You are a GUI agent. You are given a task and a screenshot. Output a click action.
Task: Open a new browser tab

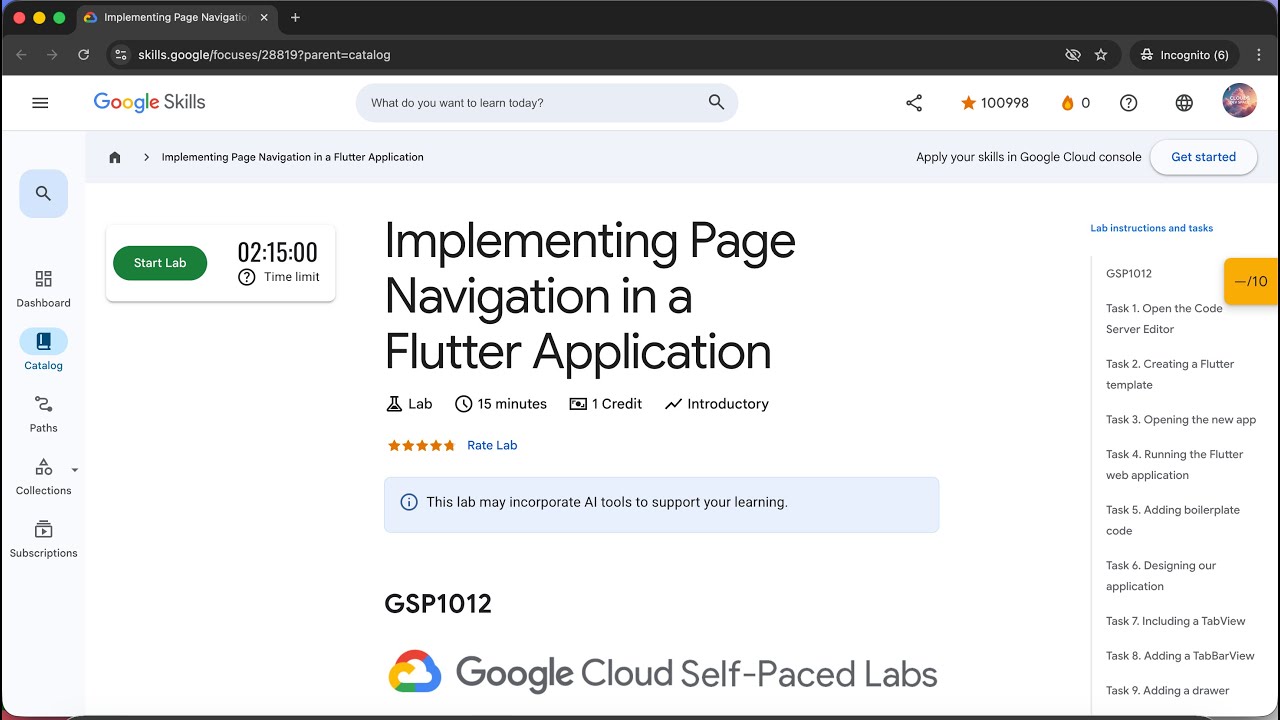[295, 18]
